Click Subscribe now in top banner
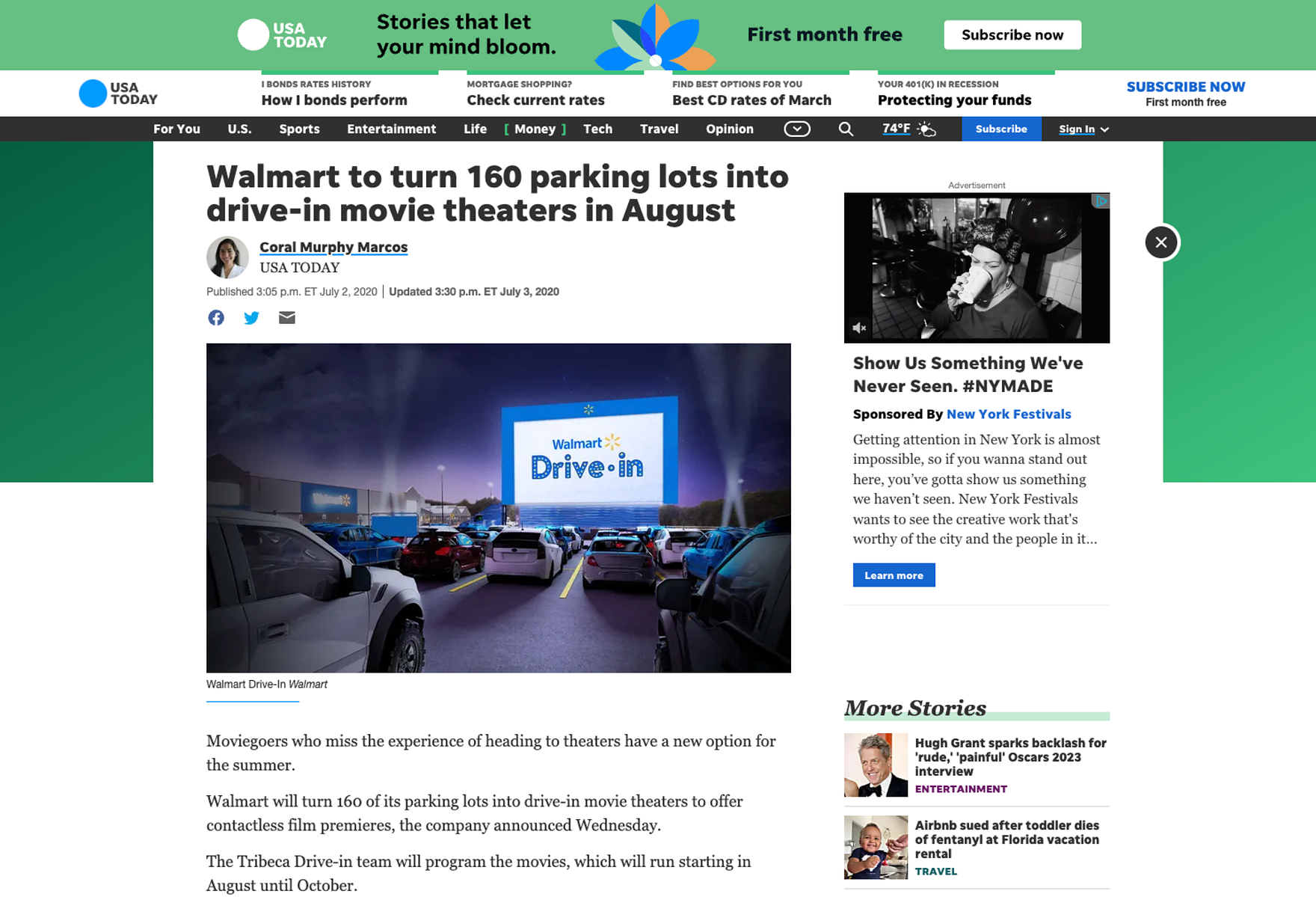 click(1012, 34)
